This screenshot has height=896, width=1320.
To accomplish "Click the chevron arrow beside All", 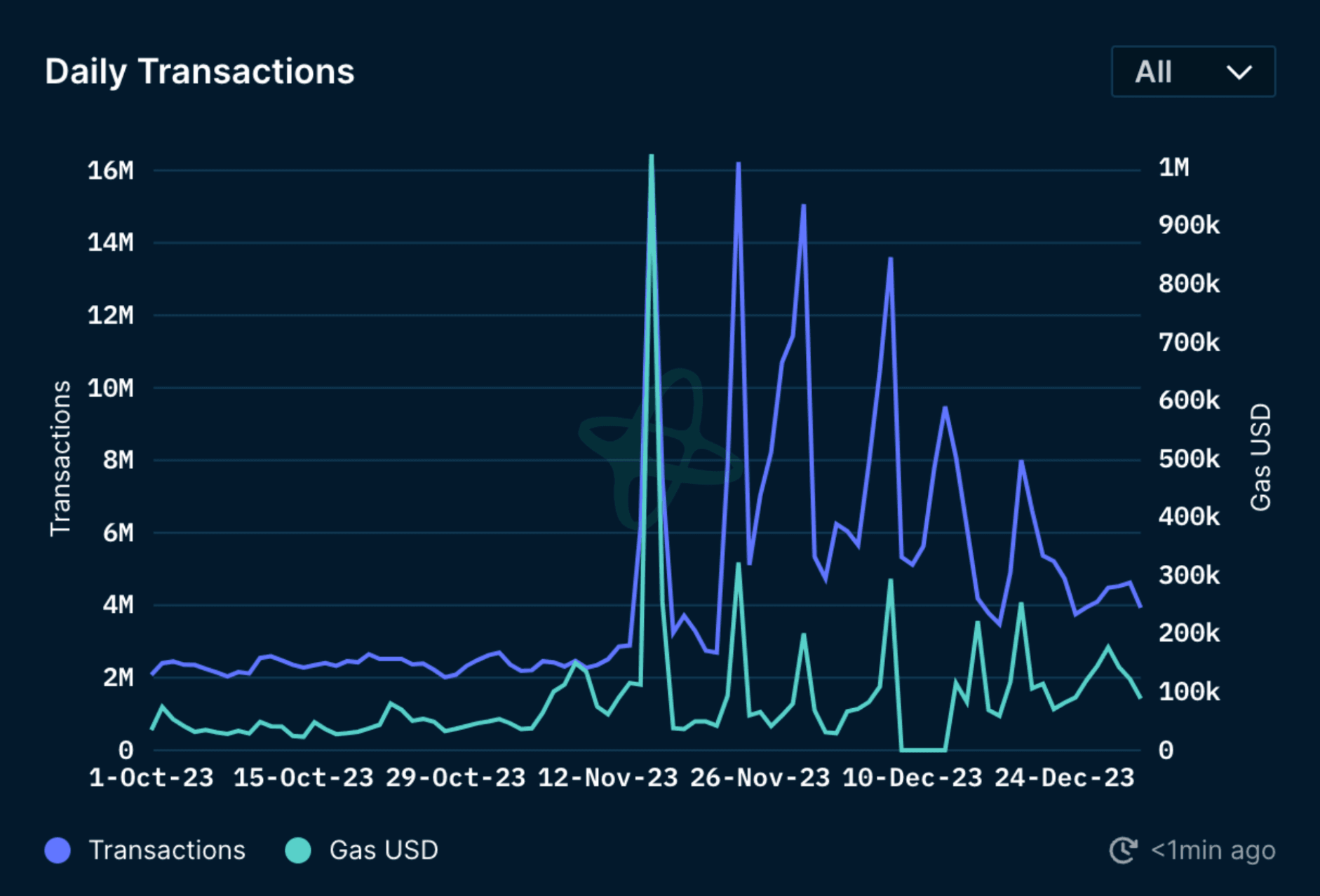I will coord(1239,72).
